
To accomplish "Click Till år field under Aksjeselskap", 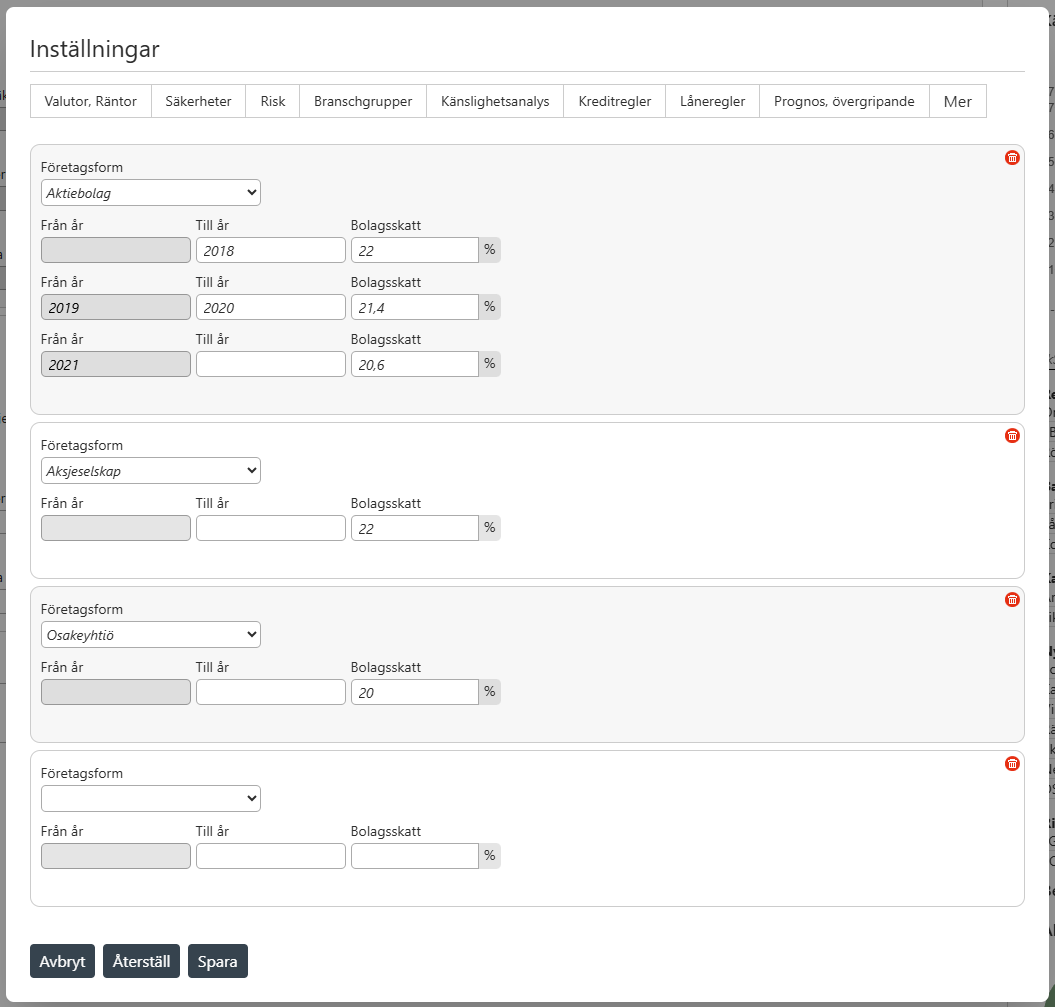I will (x=271, y=528).
